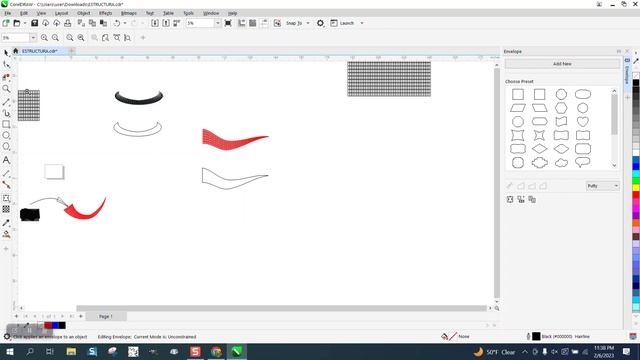Select the Interactive Fill tool
The height and width of the screenshot is (360, 640).
click(x=6, y=234)
